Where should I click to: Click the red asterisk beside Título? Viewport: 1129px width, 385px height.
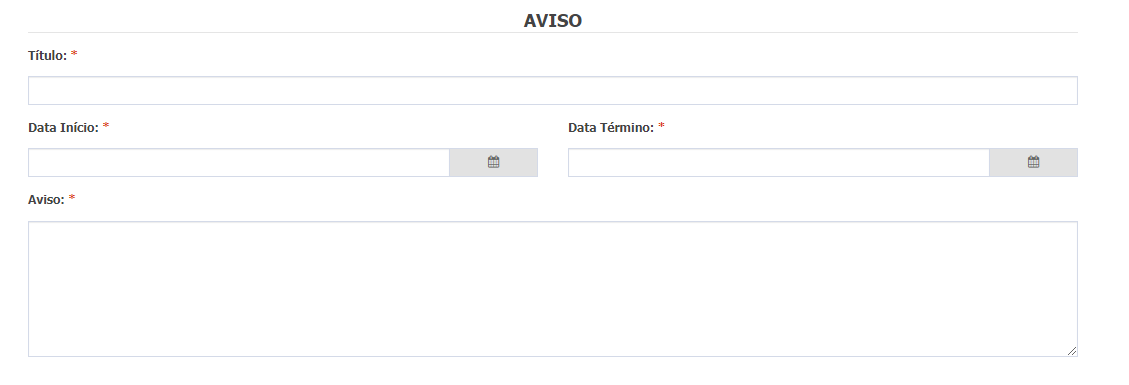74,55
